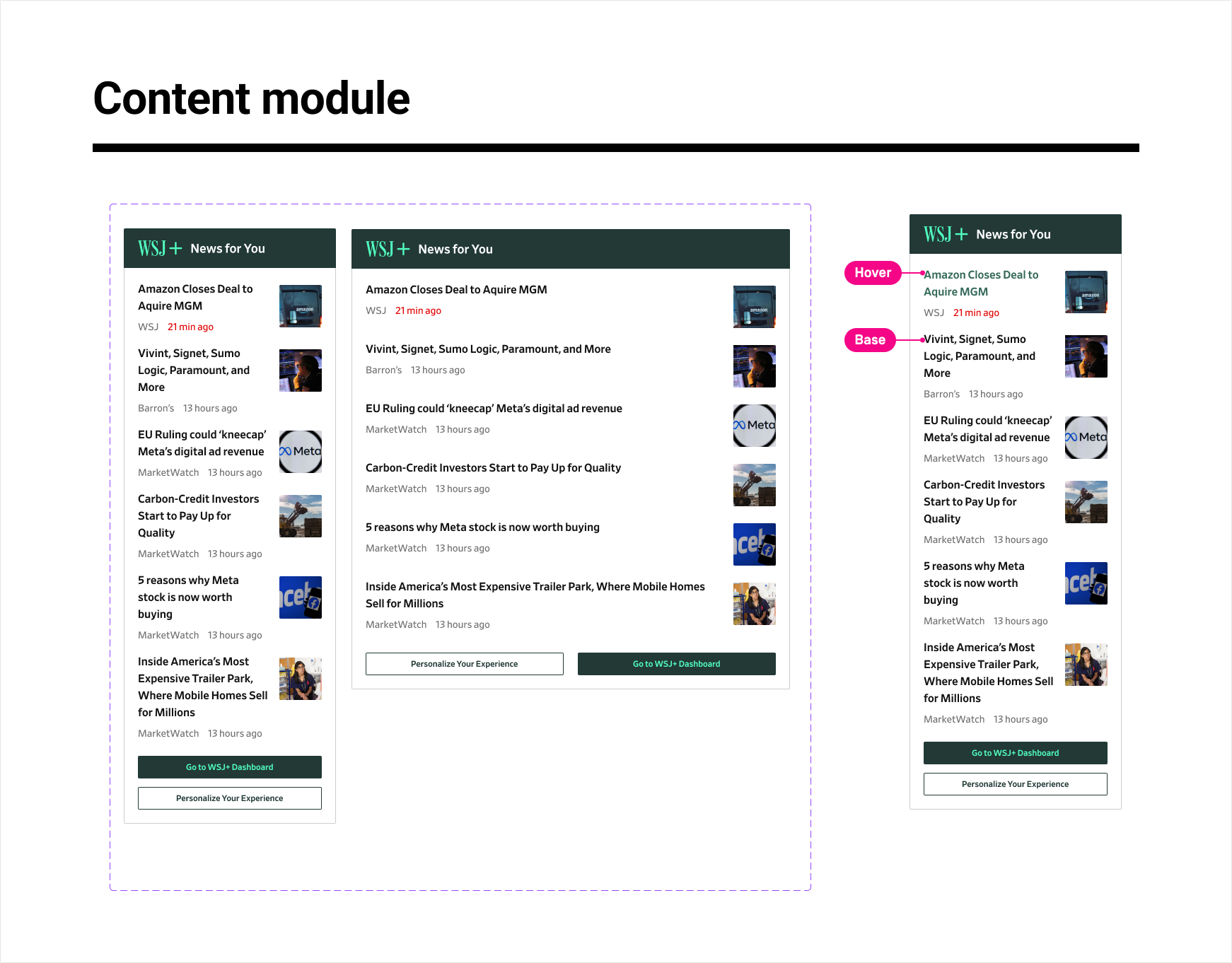Viewport: 1232px width, 963px height.
Task: Open the Vivint, Signet, Sumo Logic headline
Action: coord(488,349)
